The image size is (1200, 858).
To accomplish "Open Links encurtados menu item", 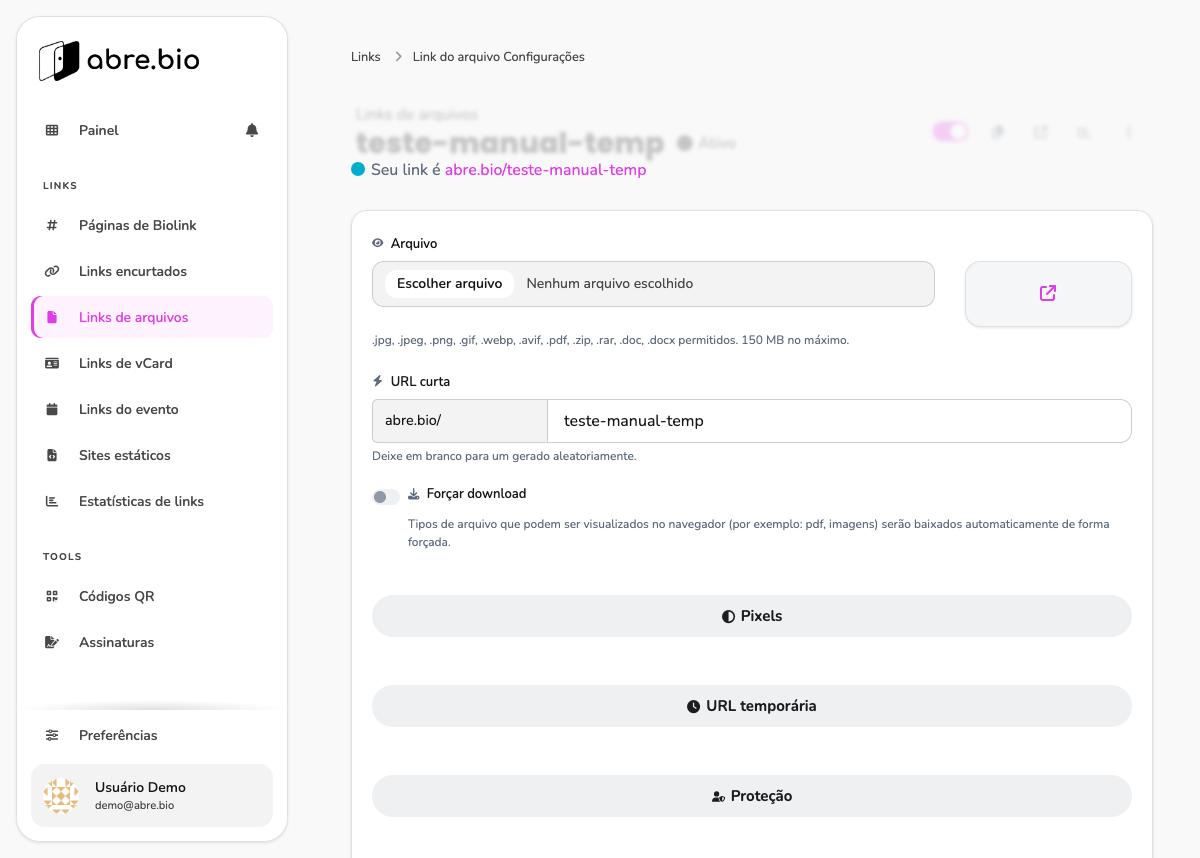I will (x=152, y=272).
